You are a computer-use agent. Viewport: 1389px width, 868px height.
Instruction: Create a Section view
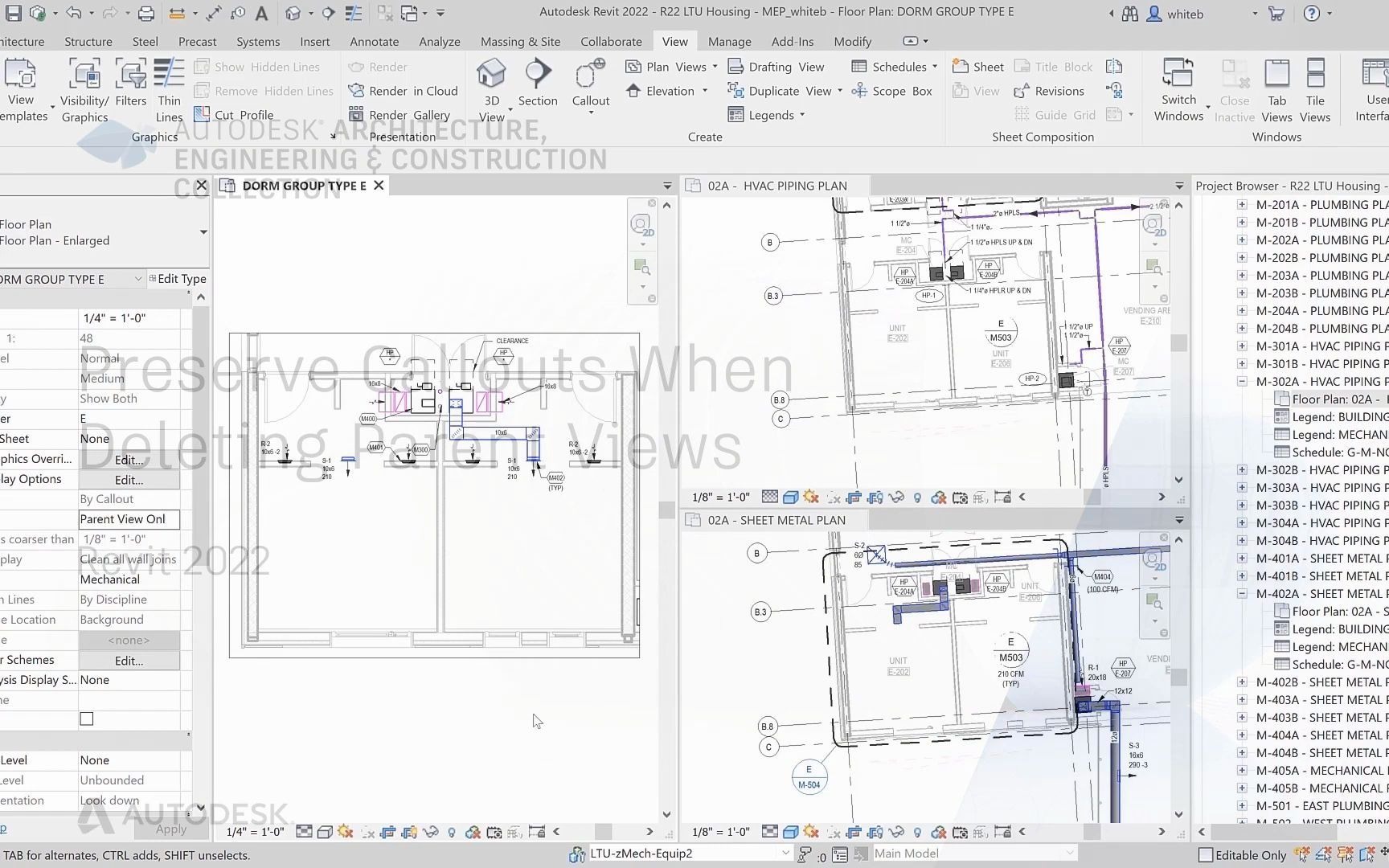[538, 83]
